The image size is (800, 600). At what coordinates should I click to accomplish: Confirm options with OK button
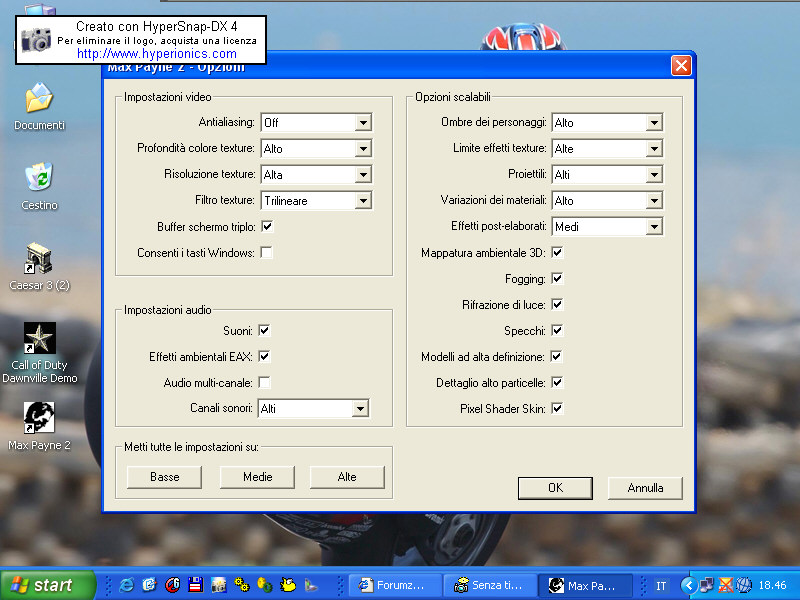click(555, 488)
